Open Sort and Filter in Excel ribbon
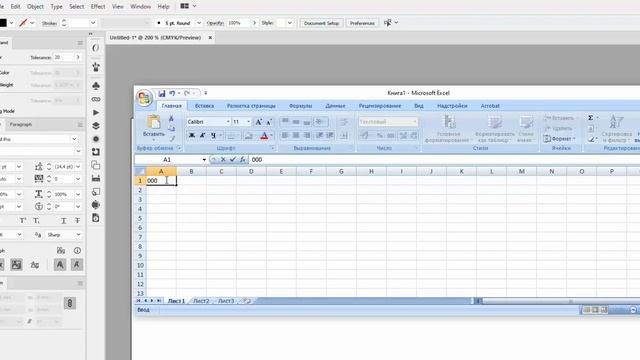Screen dimensions: 640x360 [x=617, y=129]
